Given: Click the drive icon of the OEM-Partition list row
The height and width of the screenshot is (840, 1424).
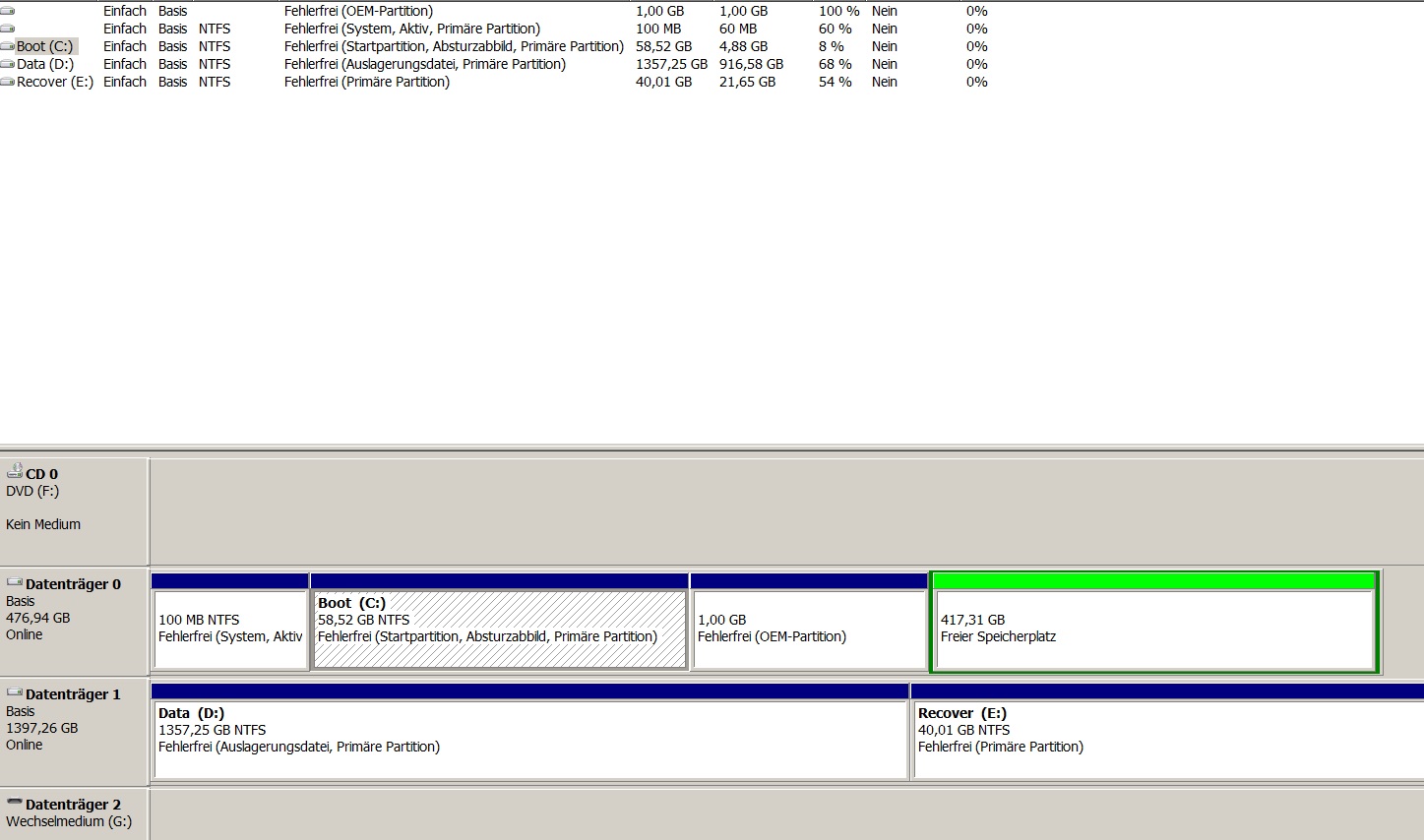Looking at the screenshot, I should [x=8, y=12].
